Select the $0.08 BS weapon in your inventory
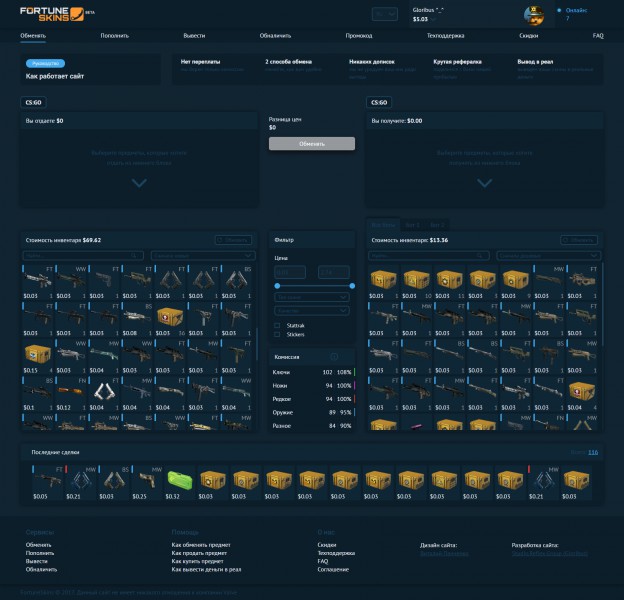The image size is (624, 600). (x=137, y=319)
